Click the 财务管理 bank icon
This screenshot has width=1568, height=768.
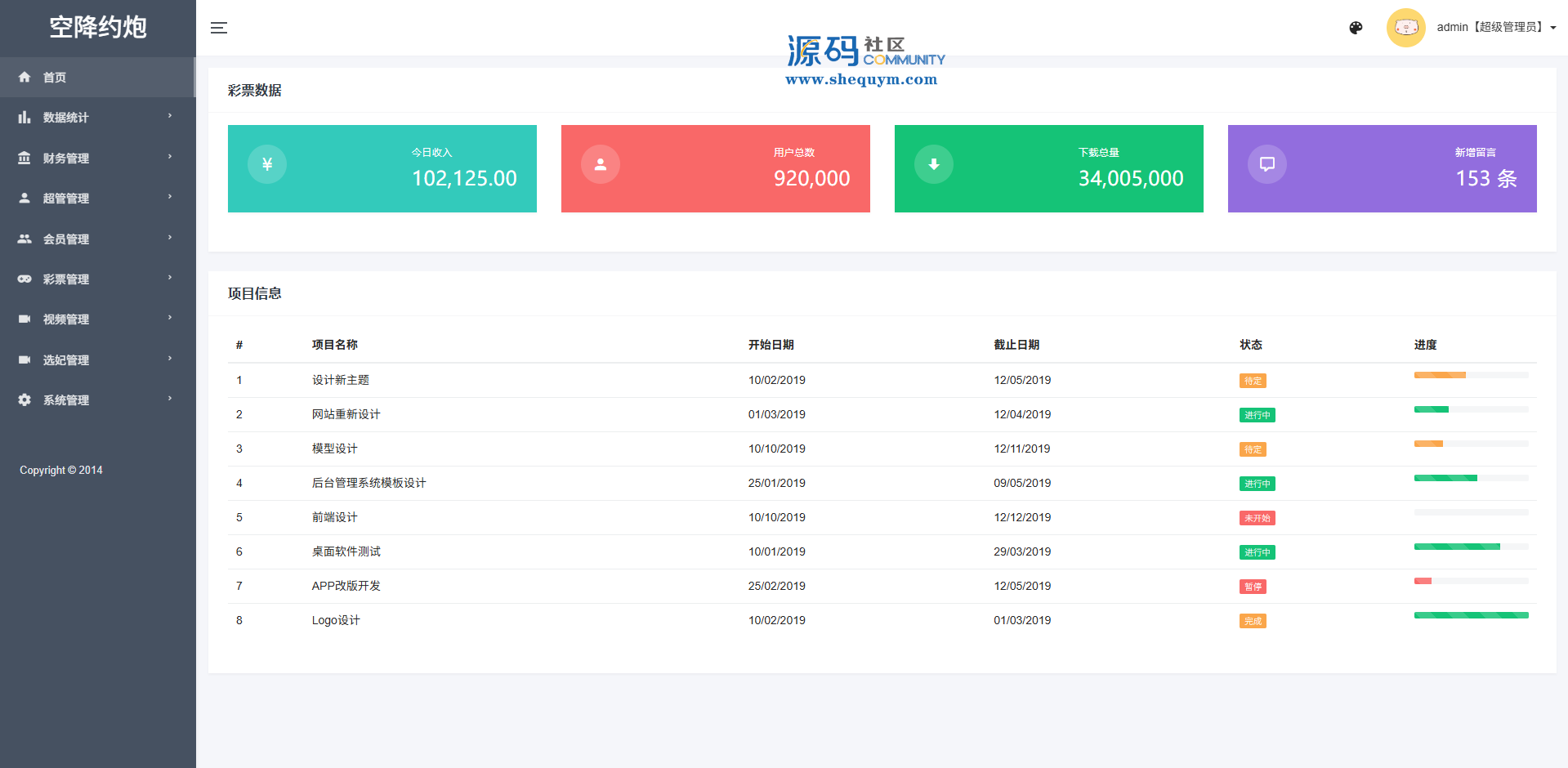(25, 158)
